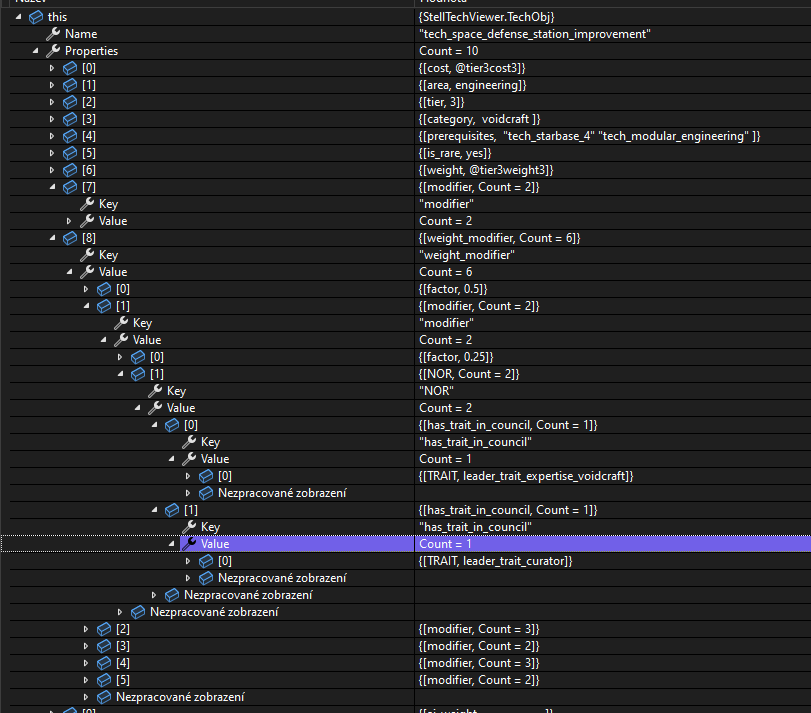
Task: Select the [8] label in the tree
Action: tap(89, 238)
